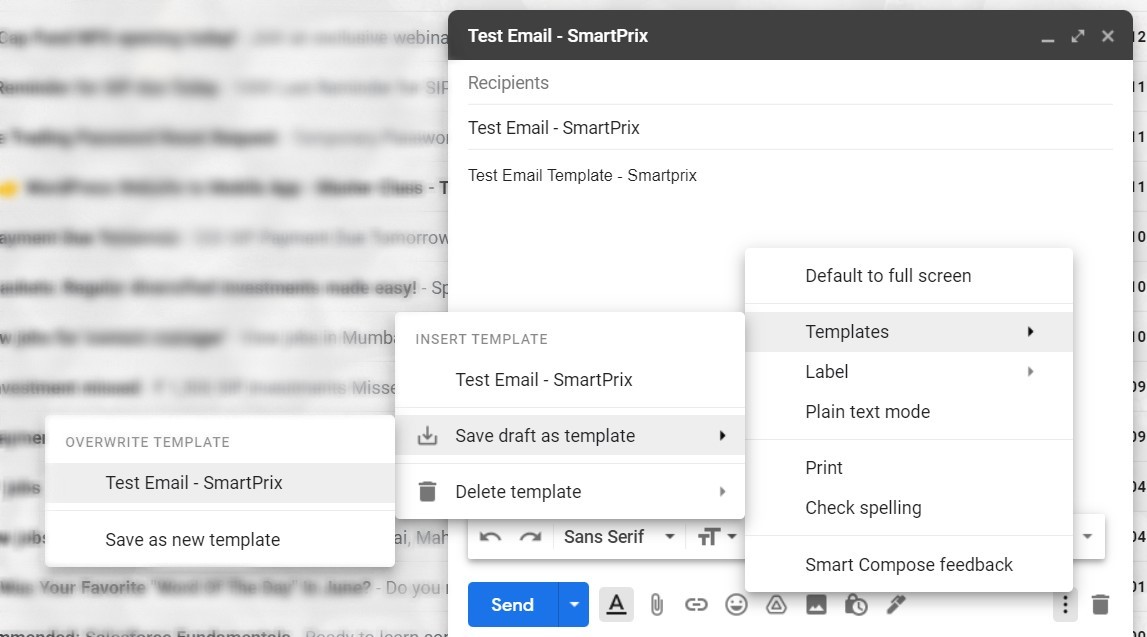Insert link using chain icon

(x=696, y=605)
